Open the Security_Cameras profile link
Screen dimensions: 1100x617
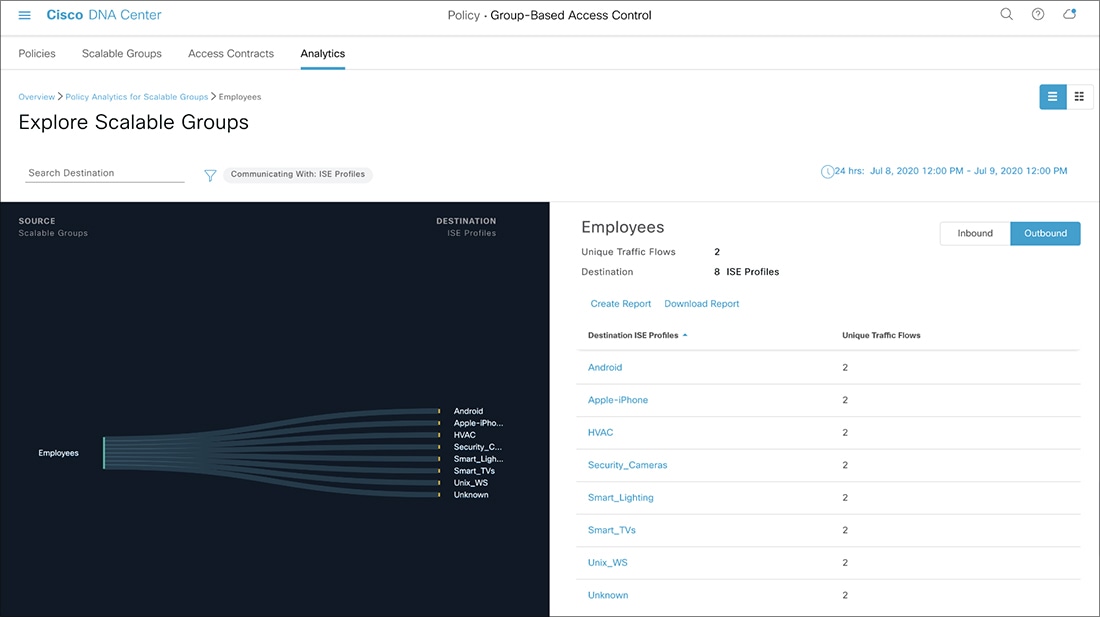click(x=628, y=465)
